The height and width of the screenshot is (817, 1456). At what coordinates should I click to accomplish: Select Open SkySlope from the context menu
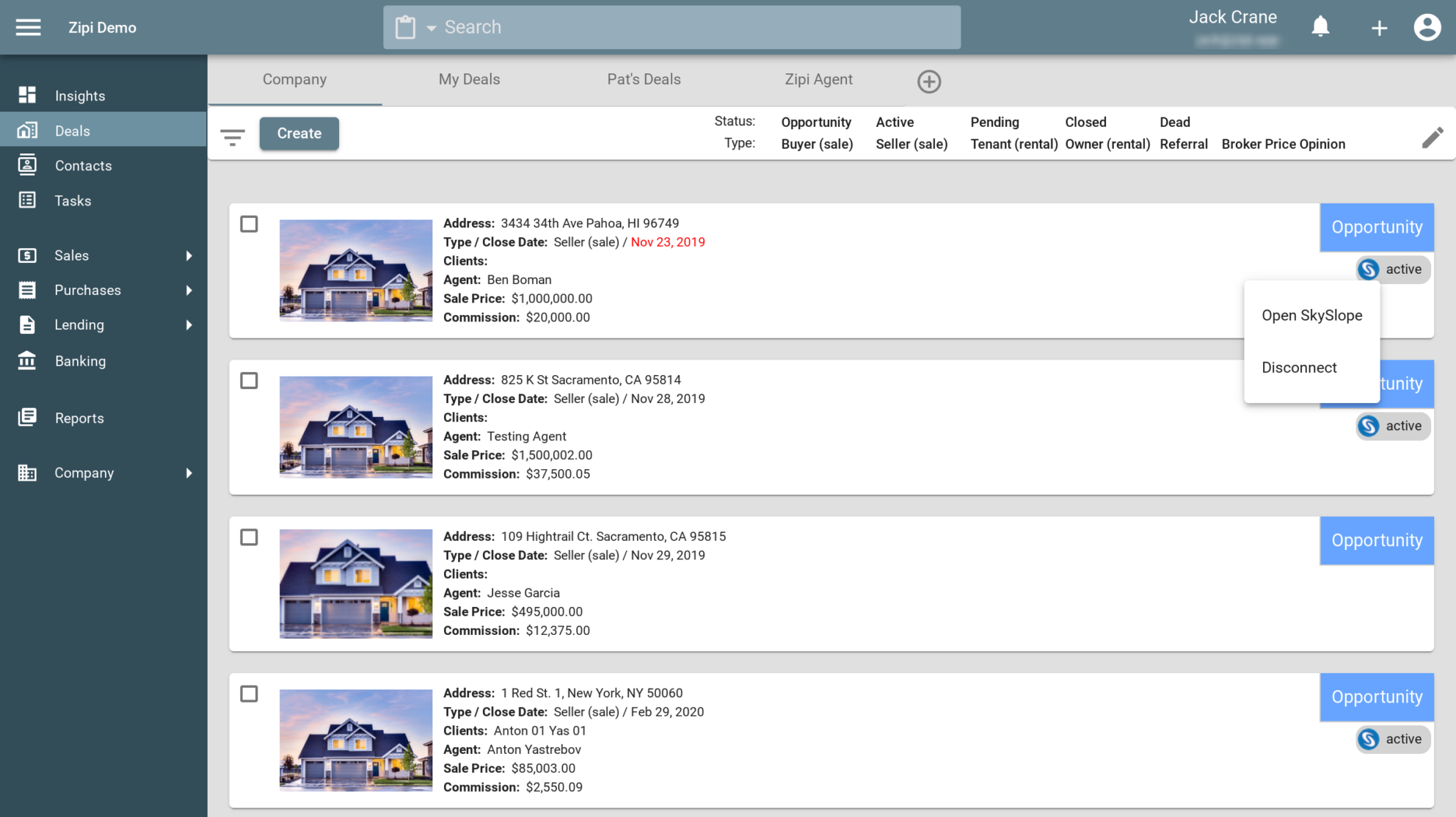[x=1311, y=316]
